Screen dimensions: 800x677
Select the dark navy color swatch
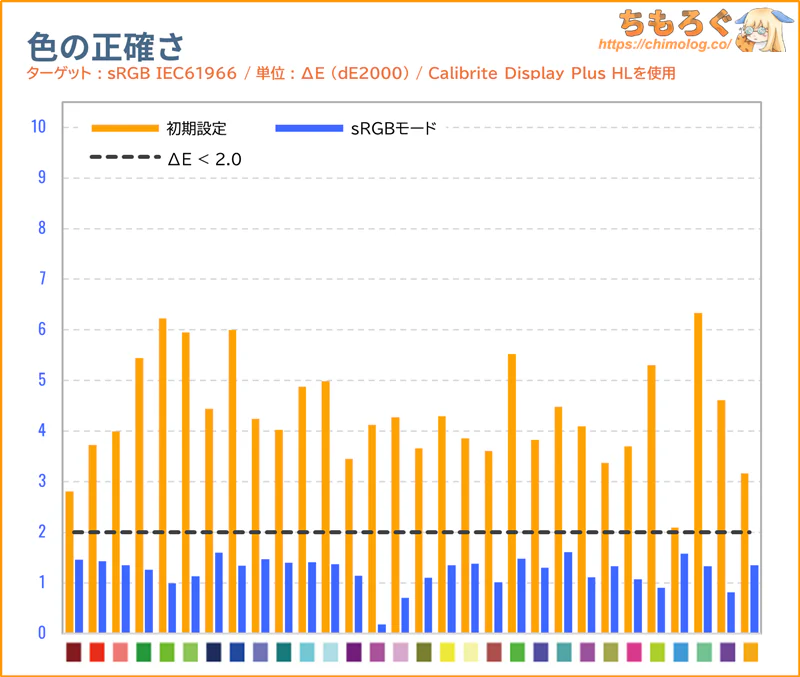(x=213, y=652)
